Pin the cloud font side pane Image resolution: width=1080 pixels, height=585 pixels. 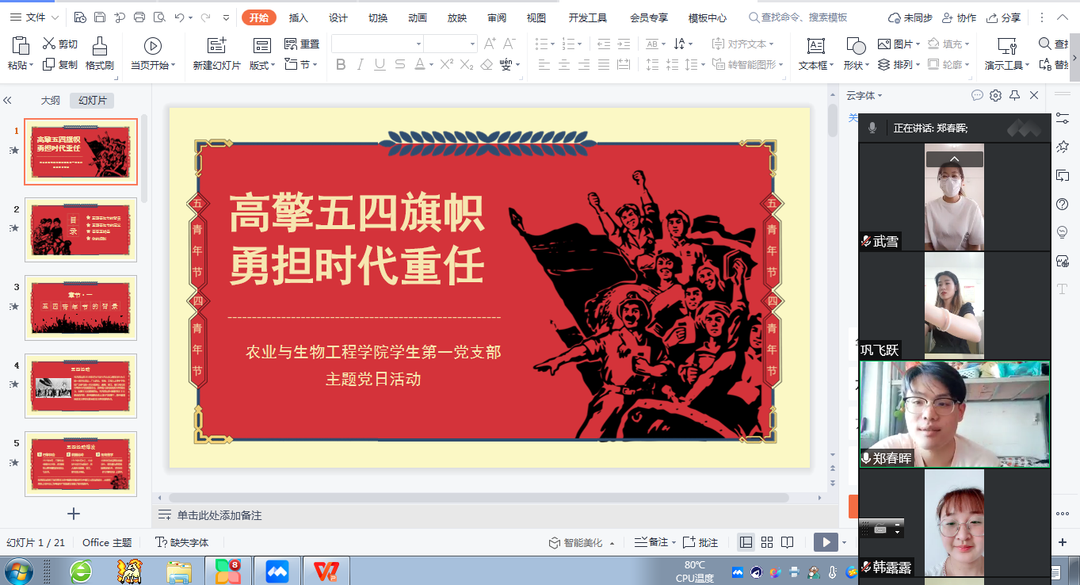click(x=1015, y=96)
